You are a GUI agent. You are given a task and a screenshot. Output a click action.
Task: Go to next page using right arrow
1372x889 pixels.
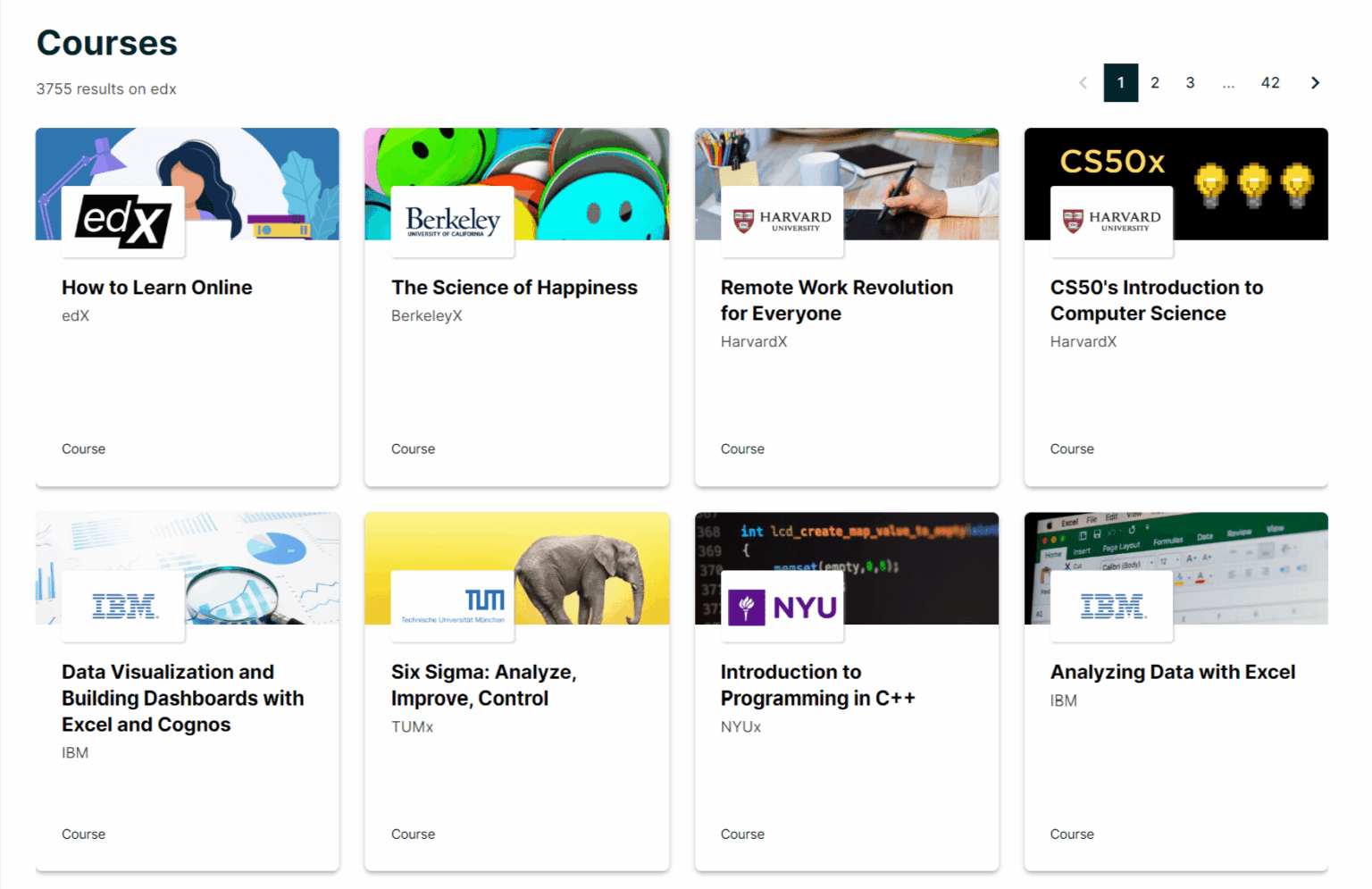[x=1314, y=82]
